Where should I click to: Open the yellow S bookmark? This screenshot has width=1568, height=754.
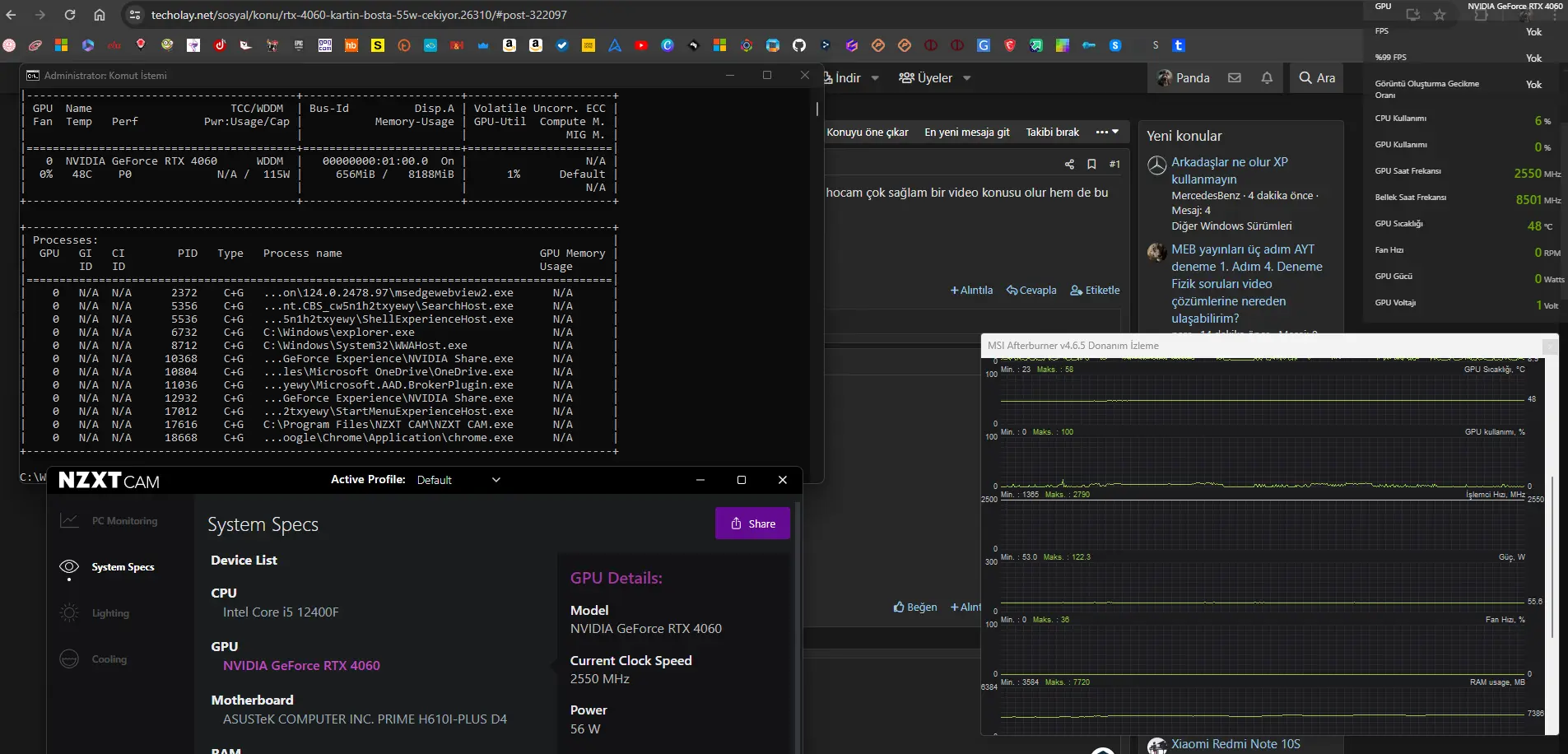click(378, 45)
